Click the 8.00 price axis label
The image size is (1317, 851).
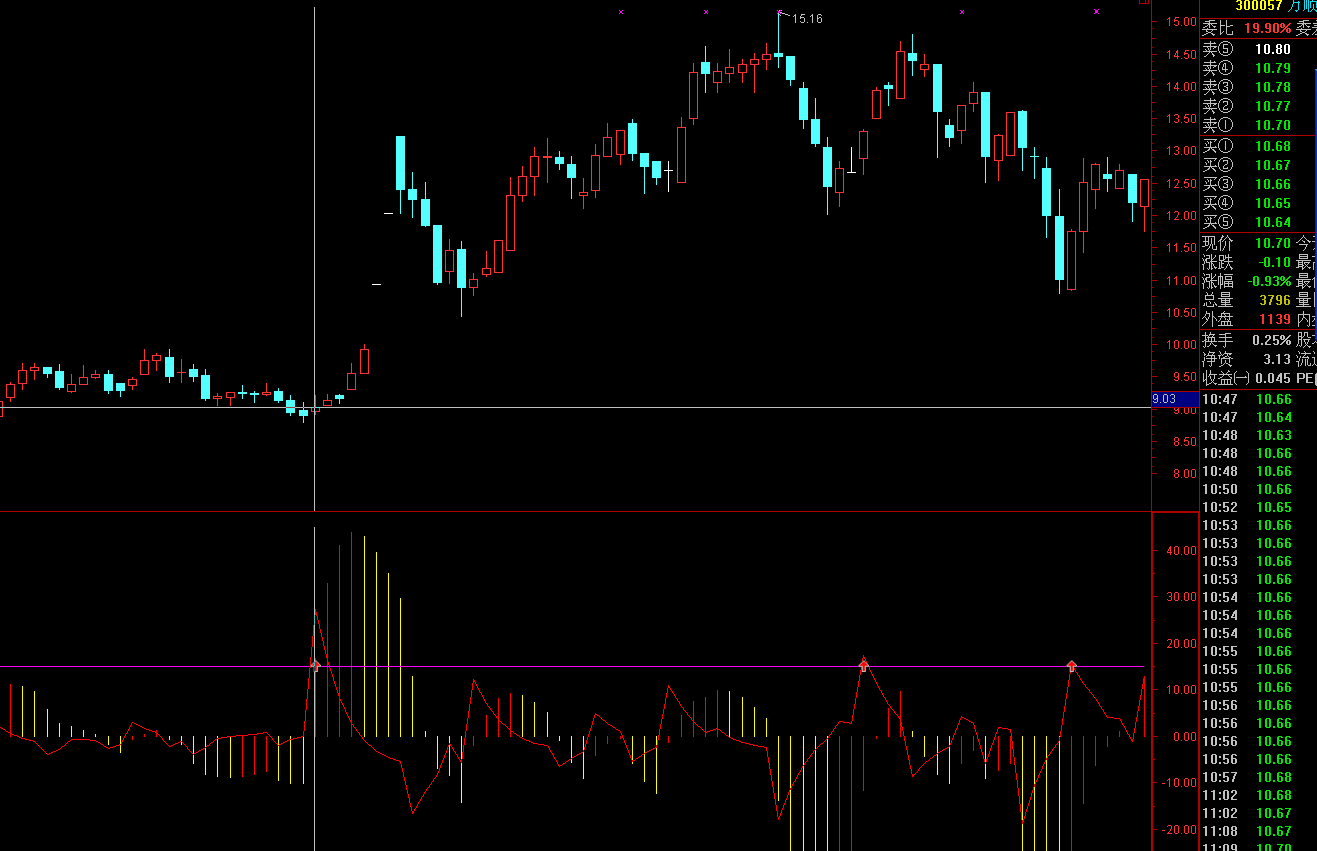tap(1186, 474)
